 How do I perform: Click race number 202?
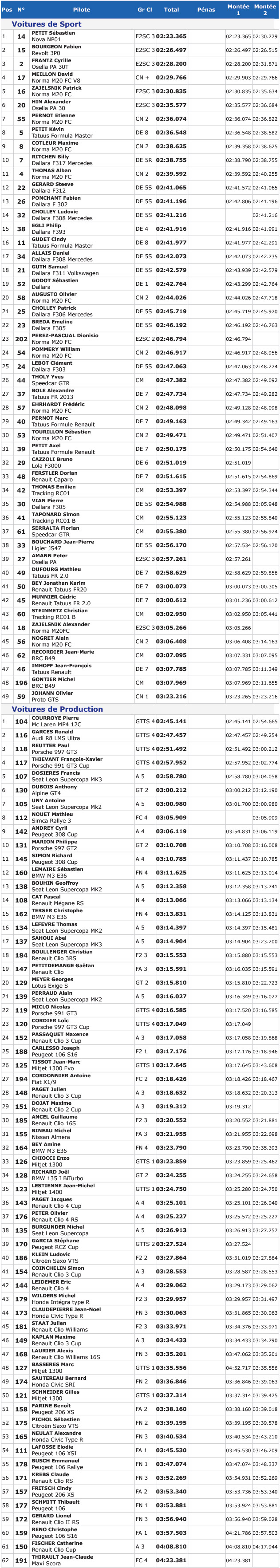21,339
